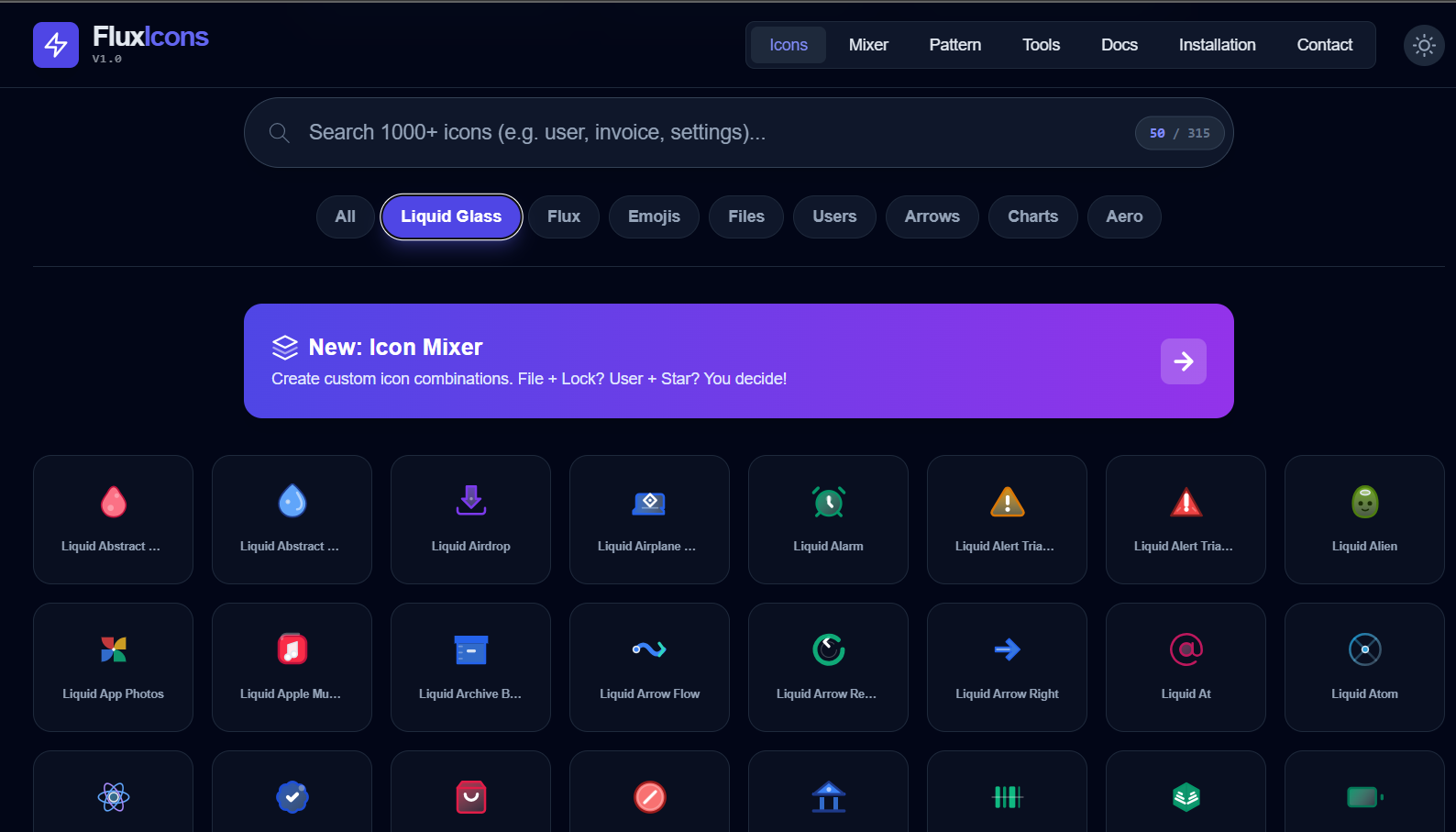The image size is (1456, 832).
Task: Select the atom orbit icon in bottom row
Action: (113, 796)
